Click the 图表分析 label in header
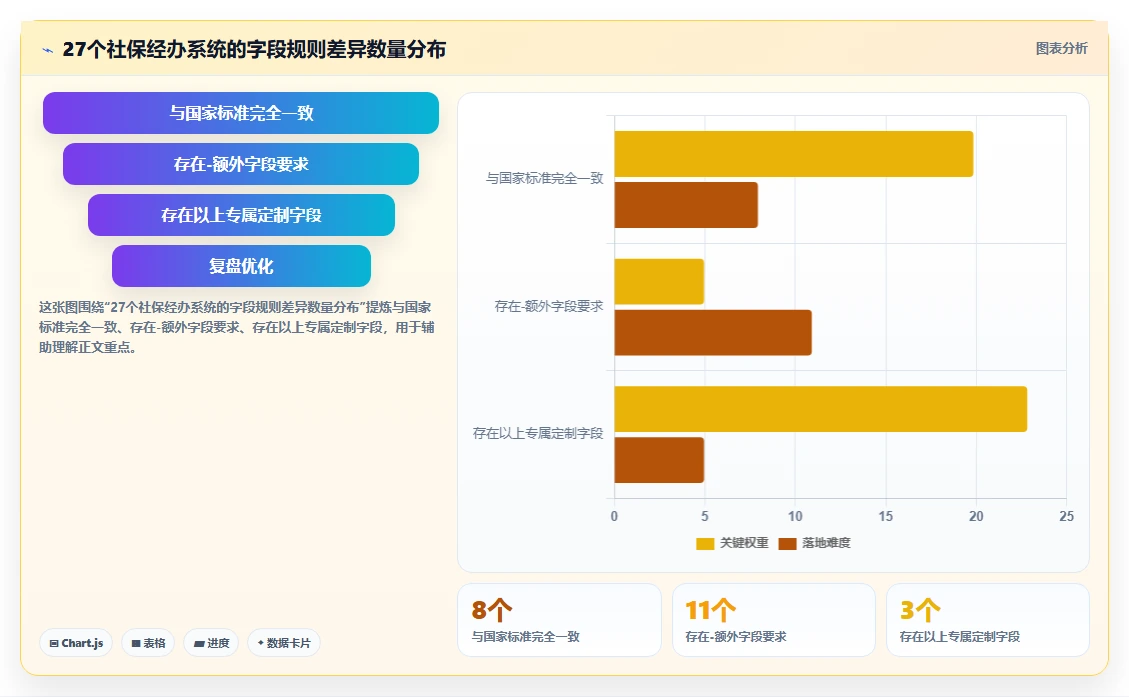 pyautogui.click(x=1061, y=48)
